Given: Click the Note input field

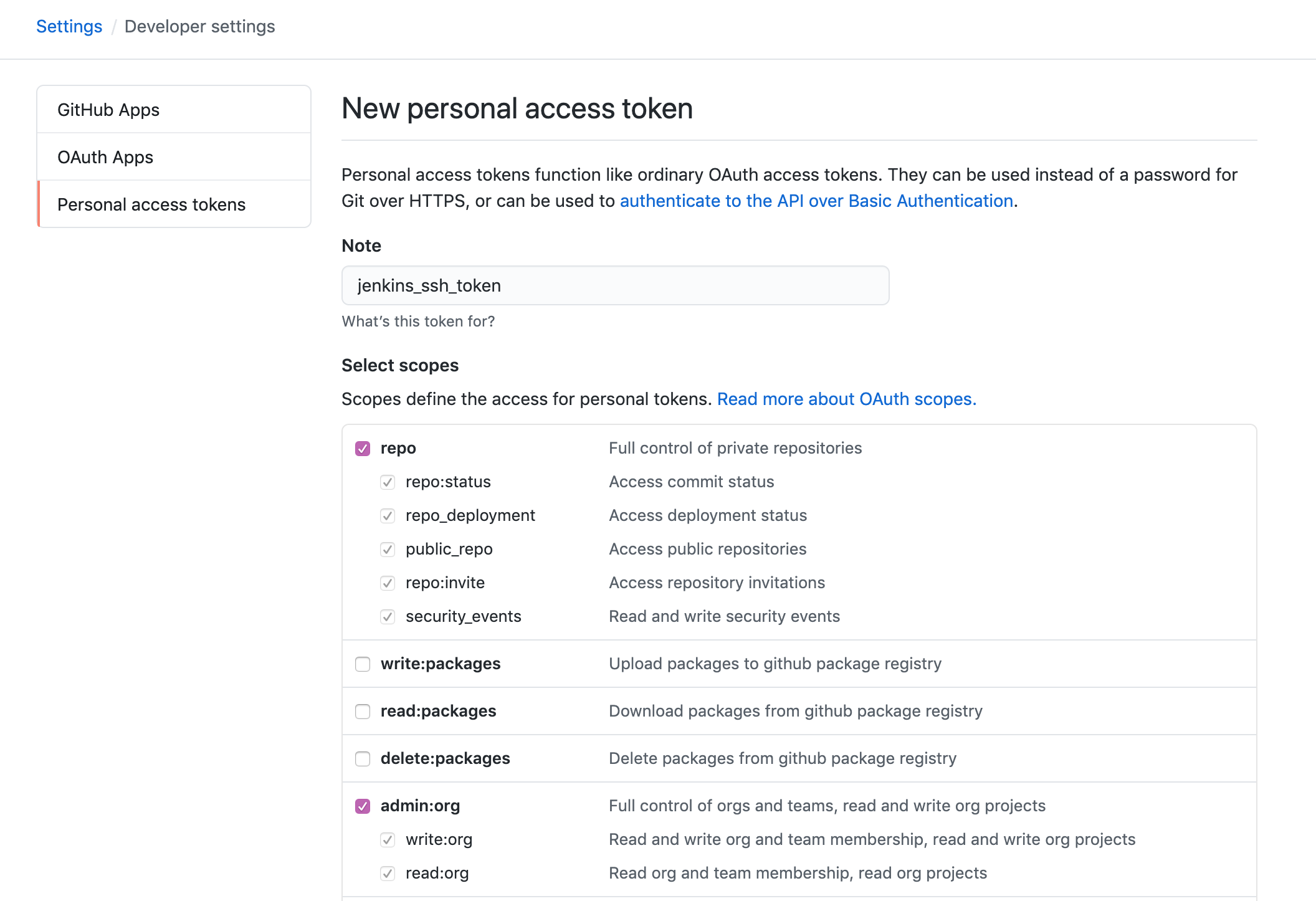Looking at the screenshot, I should tap(615, 285).
